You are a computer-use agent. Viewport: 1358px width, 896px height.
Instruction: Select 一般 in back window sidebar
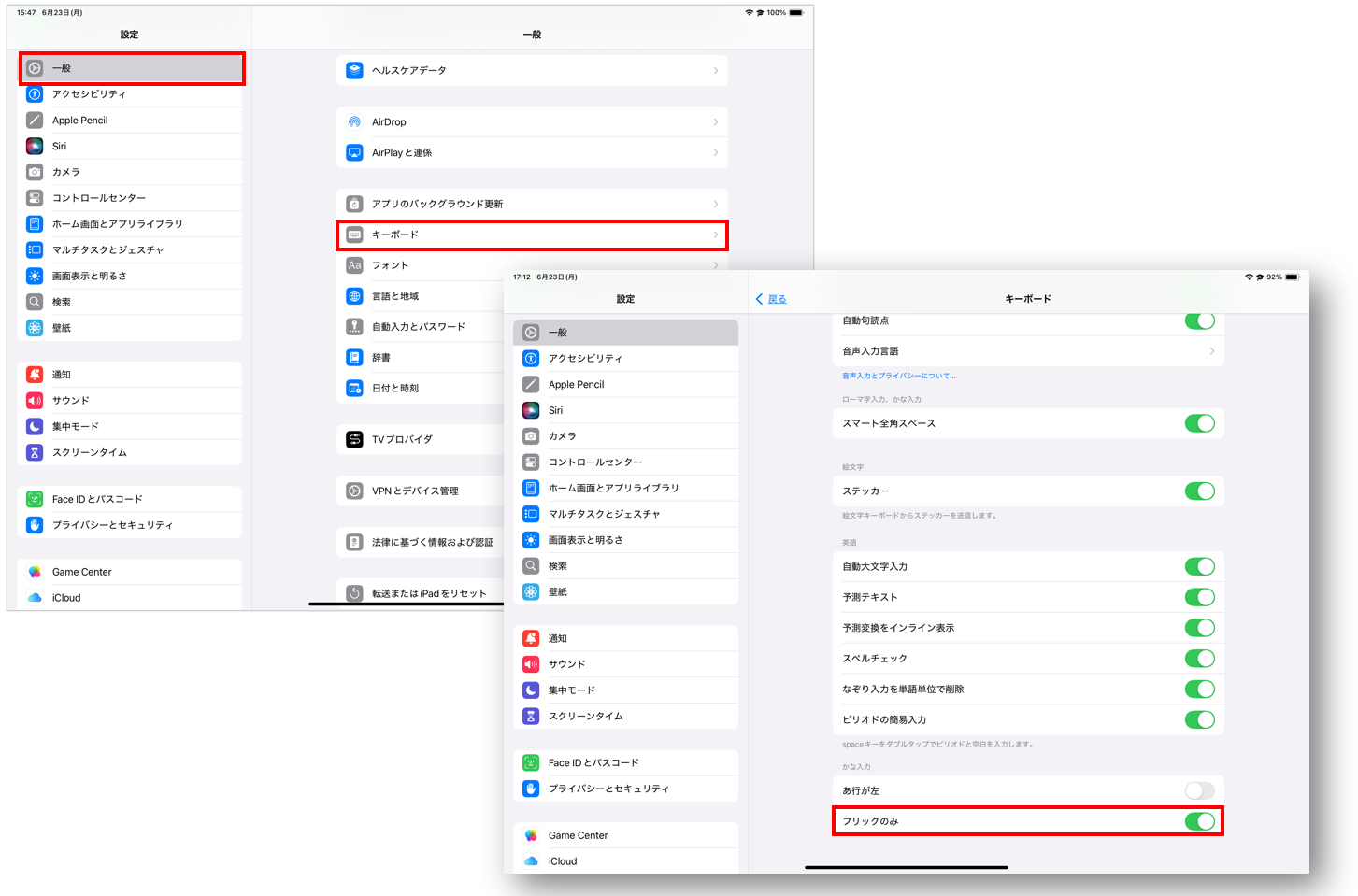(132, 68)
